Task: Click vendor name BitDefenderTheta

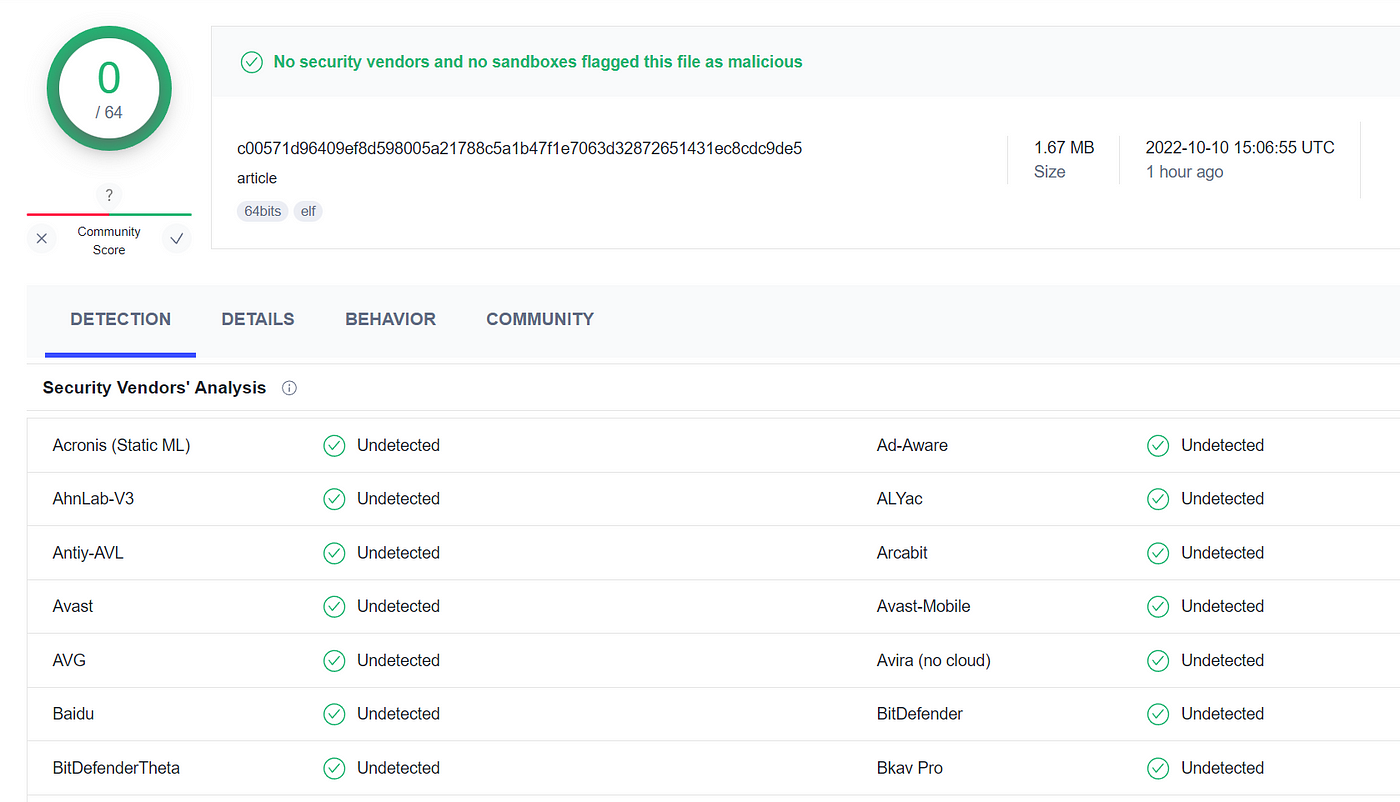Action: 116,768
